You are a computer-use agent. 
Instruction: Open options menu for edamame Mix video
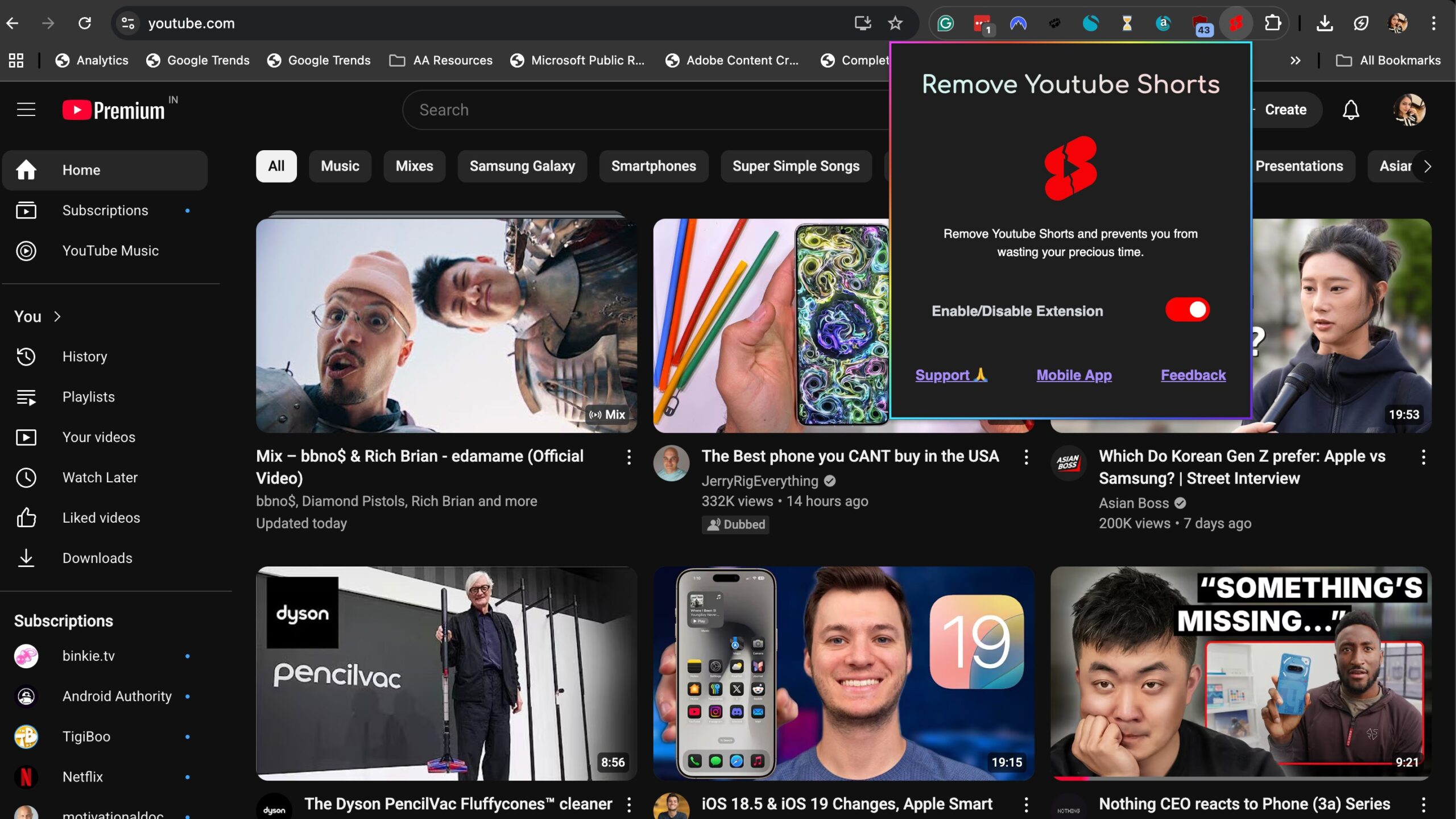point(628,457)
